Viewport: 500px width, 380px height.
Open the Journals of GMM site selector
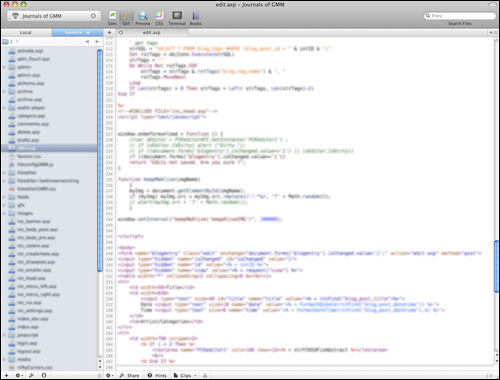tap(54, 16)
